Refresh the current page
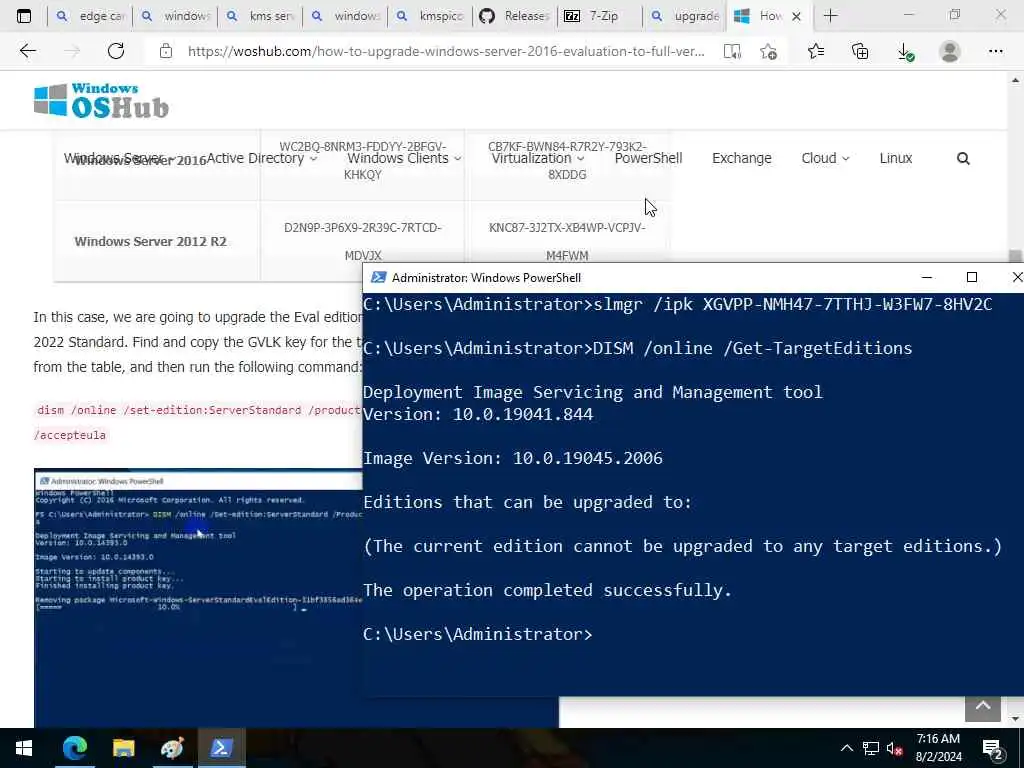The image size is (1024, 768). click(116, 51)
